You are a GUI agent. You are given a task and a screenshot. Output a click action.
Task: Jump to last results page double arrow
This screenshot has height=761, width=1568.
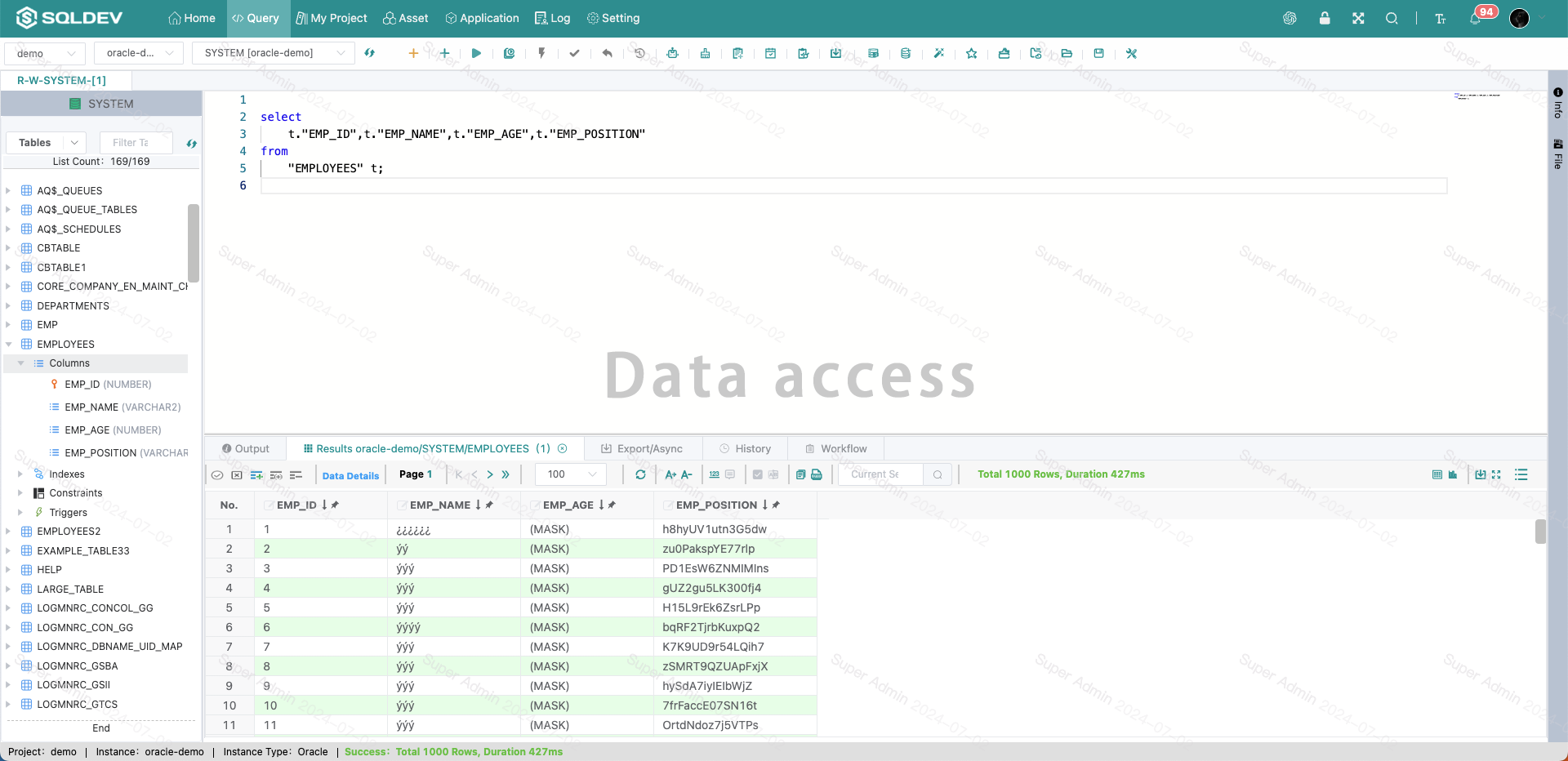506,474
